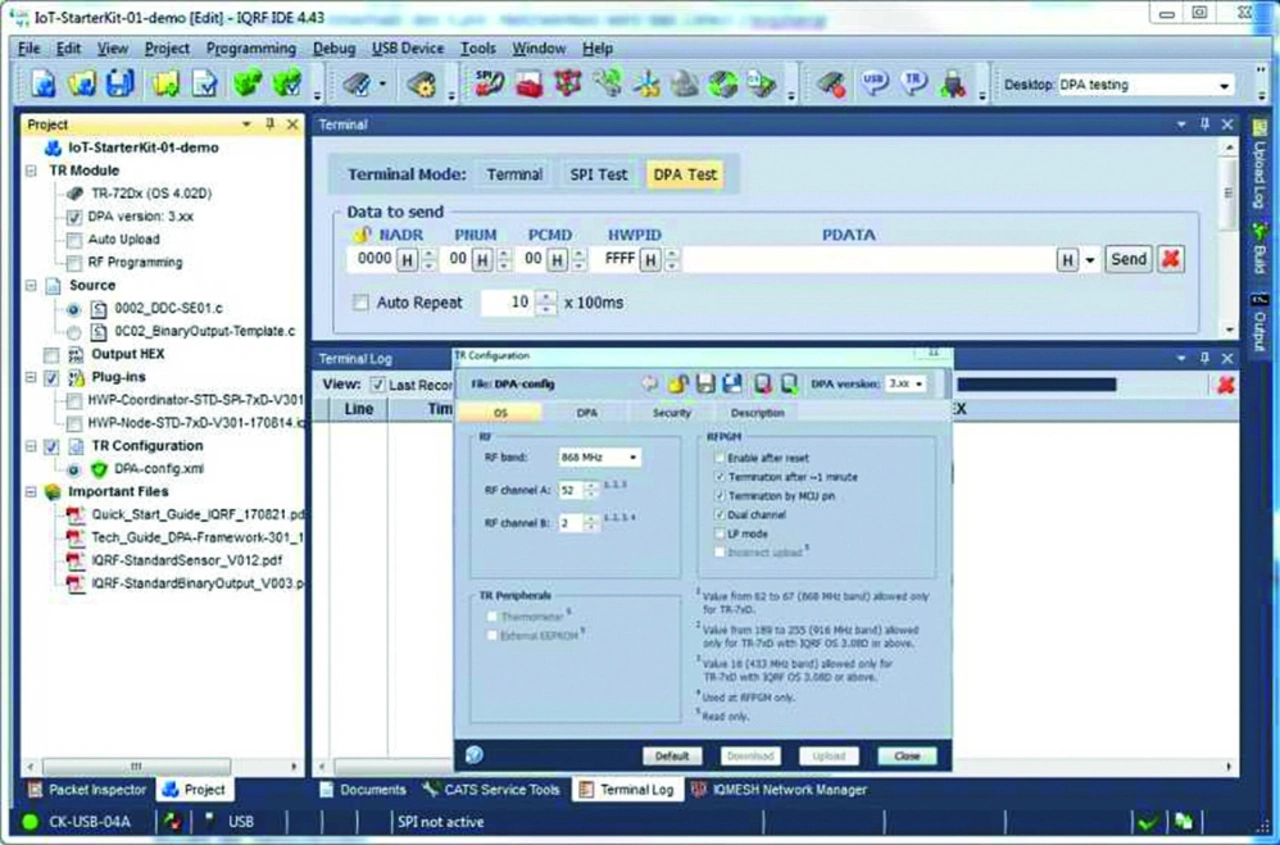The image size is (1280, 845).
Task: Open the Debug menu
Action: 334,48
